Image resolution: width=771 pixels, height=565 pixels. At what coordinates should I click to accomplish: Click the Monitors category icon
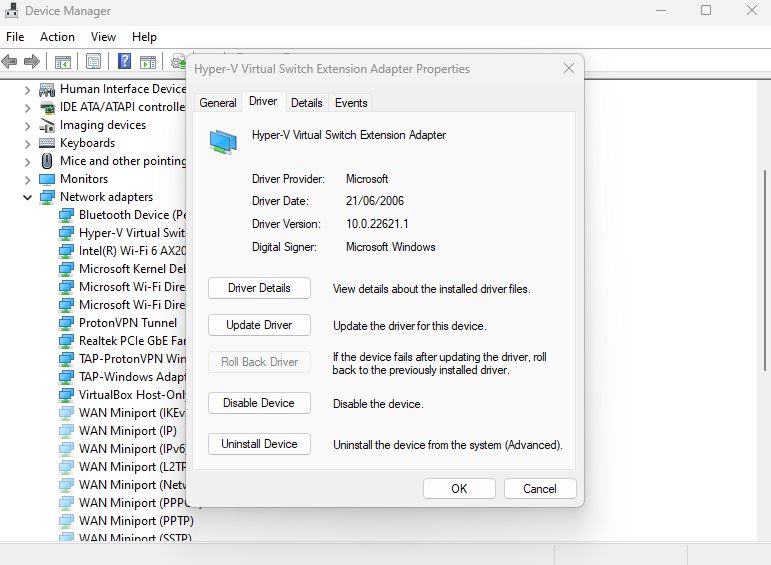pos(47,179)
